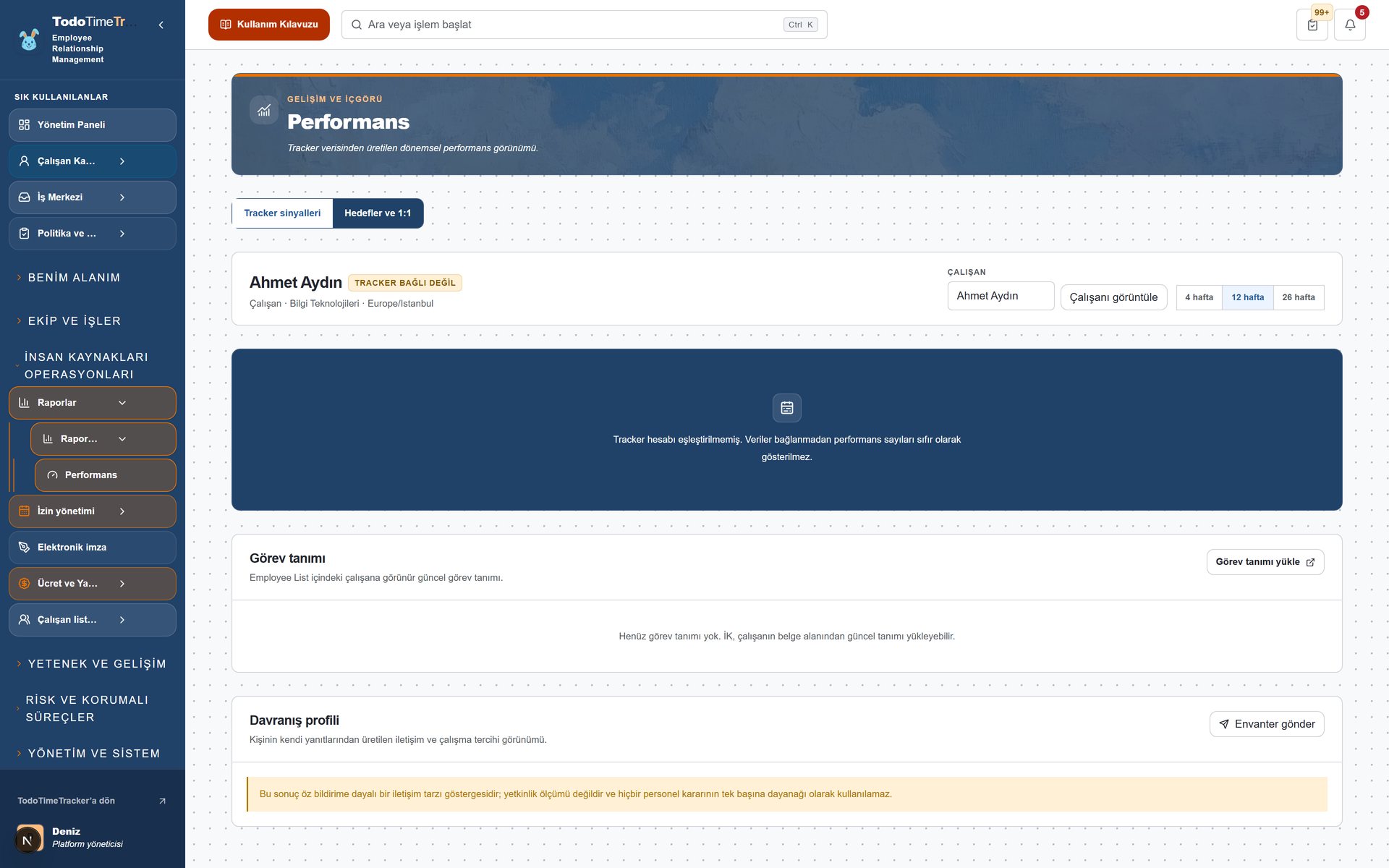
Task: Click the Elektronik imza pen icon
Action: pos(24,548)
